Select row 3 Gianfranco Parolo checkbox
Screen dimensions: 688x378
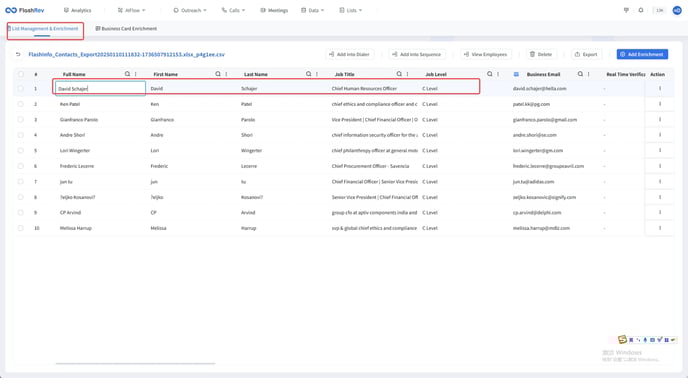pos(21,119)
